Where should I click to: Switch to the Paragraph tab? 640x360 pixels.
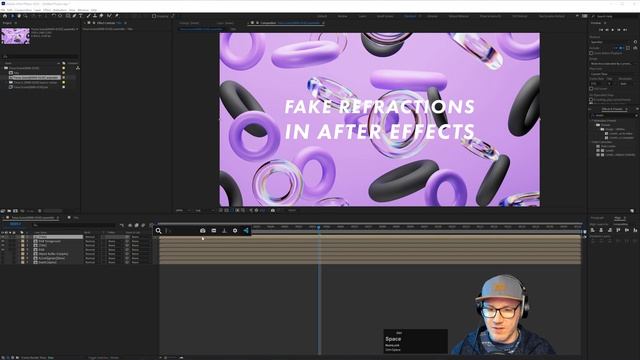click(597, 218)
